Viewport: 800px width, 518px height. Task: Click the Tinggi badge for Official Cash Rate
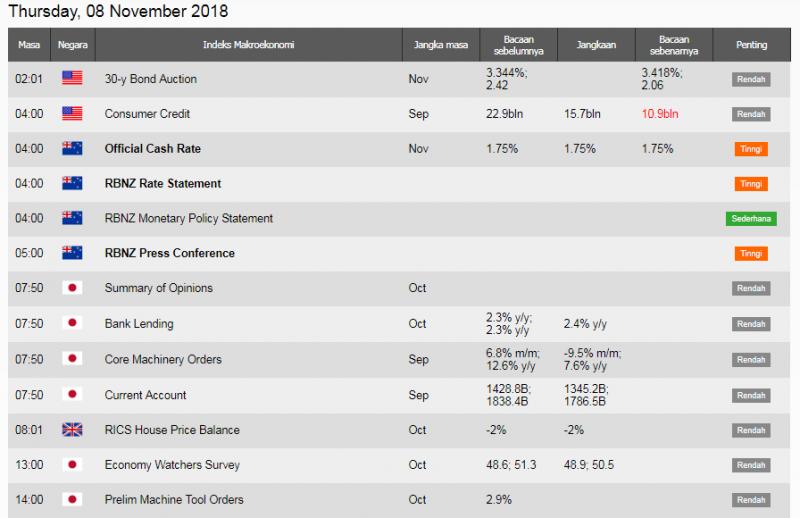pos(751,149)
